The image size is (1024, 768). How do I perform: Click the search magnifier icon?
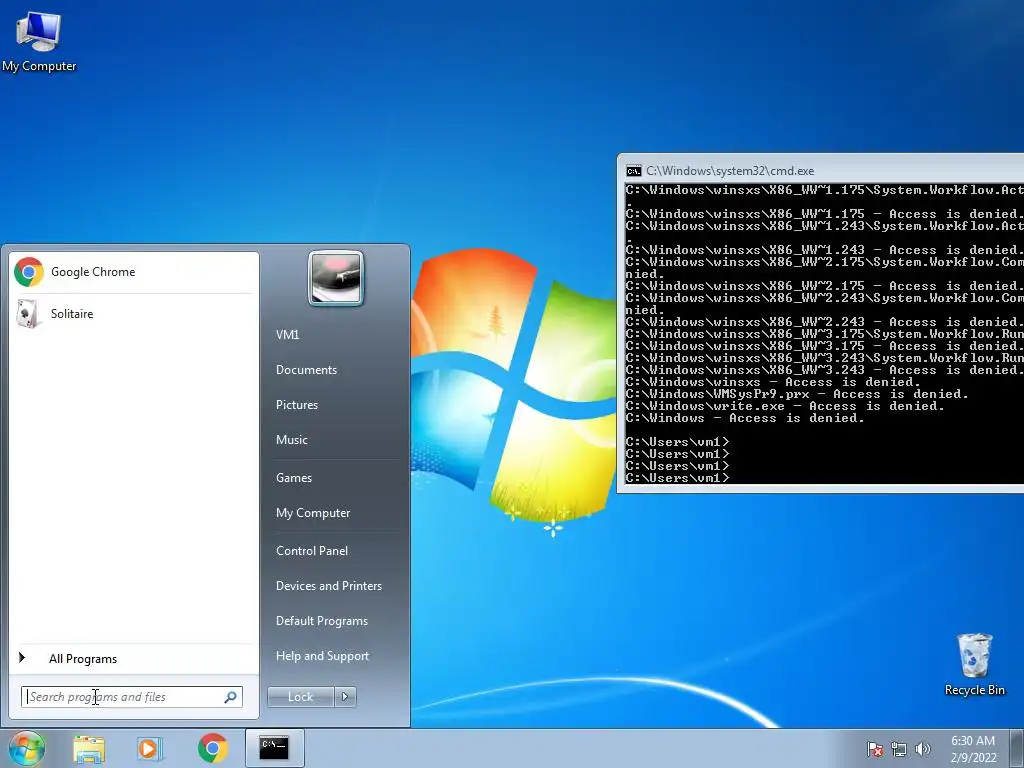pos(231,697)
